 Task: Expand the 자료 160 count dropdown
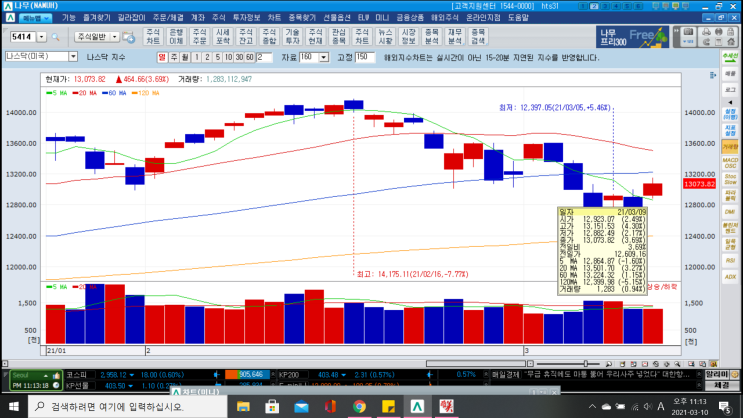click(x=324, y=57)
